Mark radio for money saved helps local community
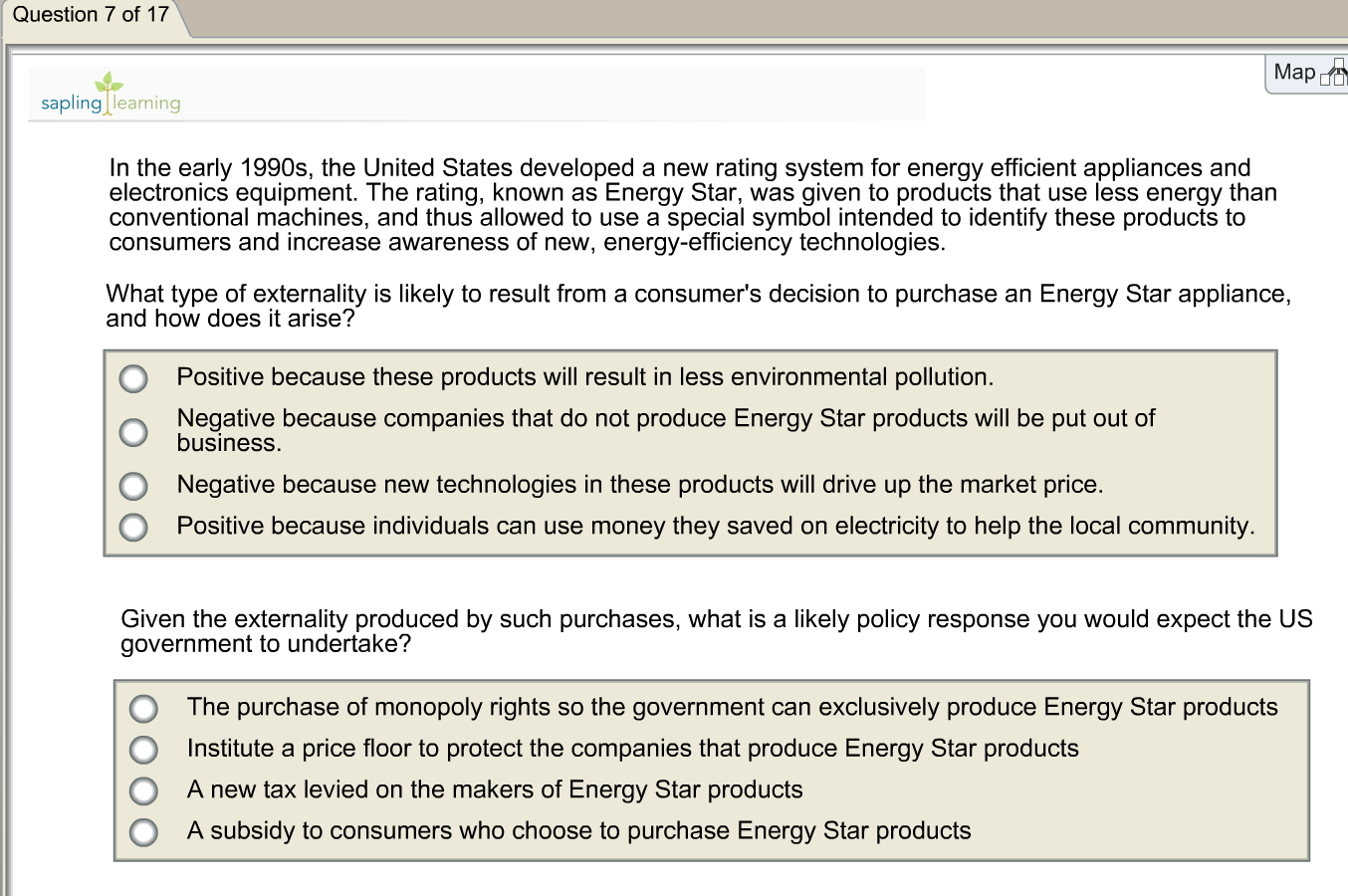The image size is (1348, 896). click(x=133, y=527)
